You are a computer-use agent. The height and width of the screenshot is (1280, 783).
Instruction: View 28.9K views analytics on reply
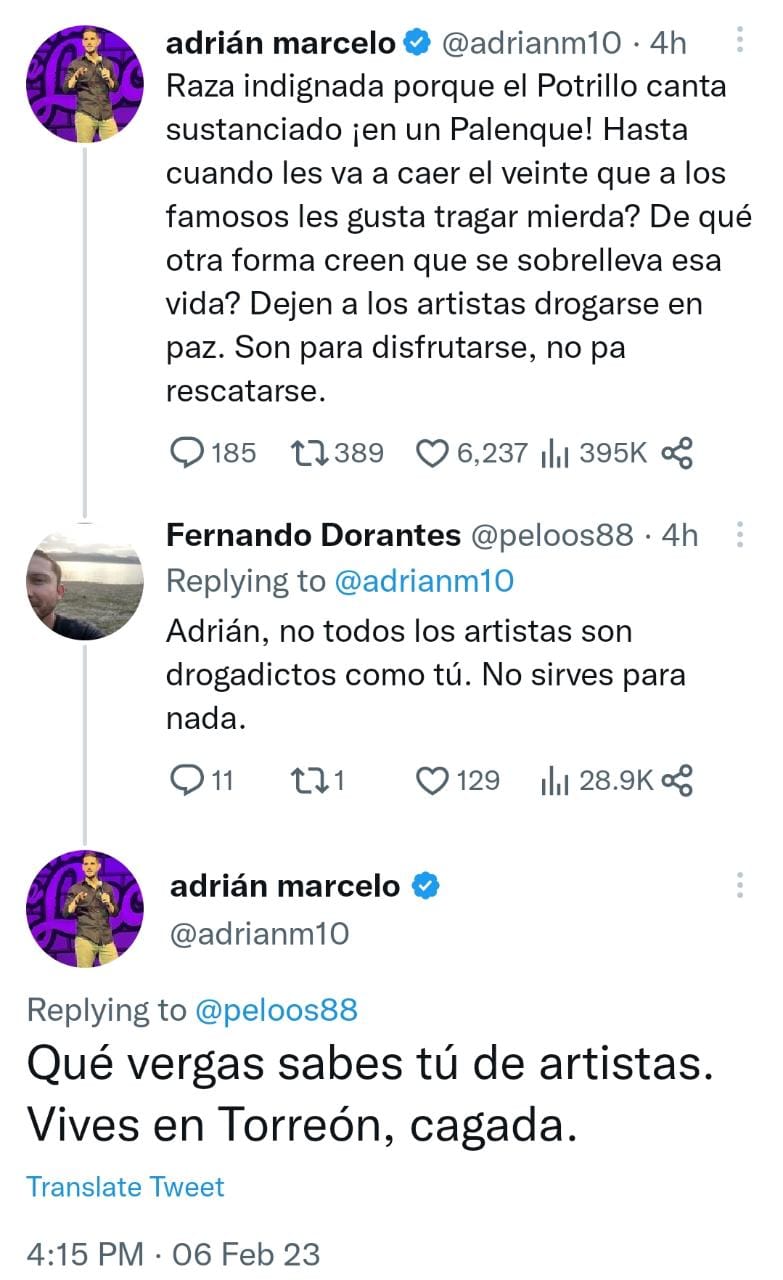pyautogui.click(x=553, y=780)
